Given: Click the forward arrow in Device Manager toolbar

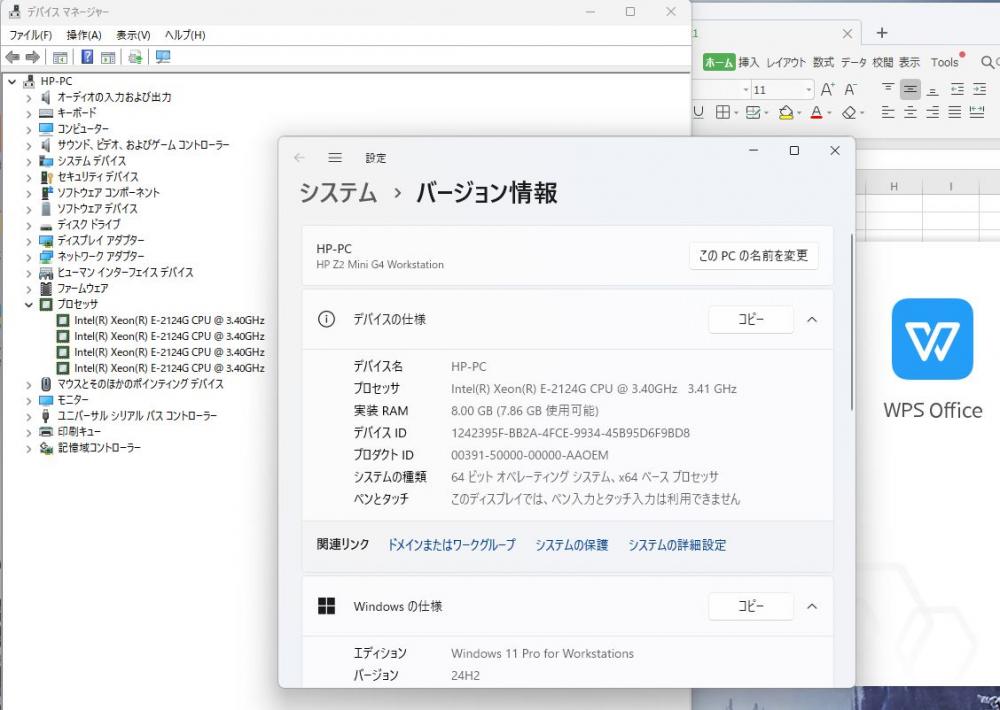Looking at the screenshot, I should pyautogui.click(x=33, y=57).
